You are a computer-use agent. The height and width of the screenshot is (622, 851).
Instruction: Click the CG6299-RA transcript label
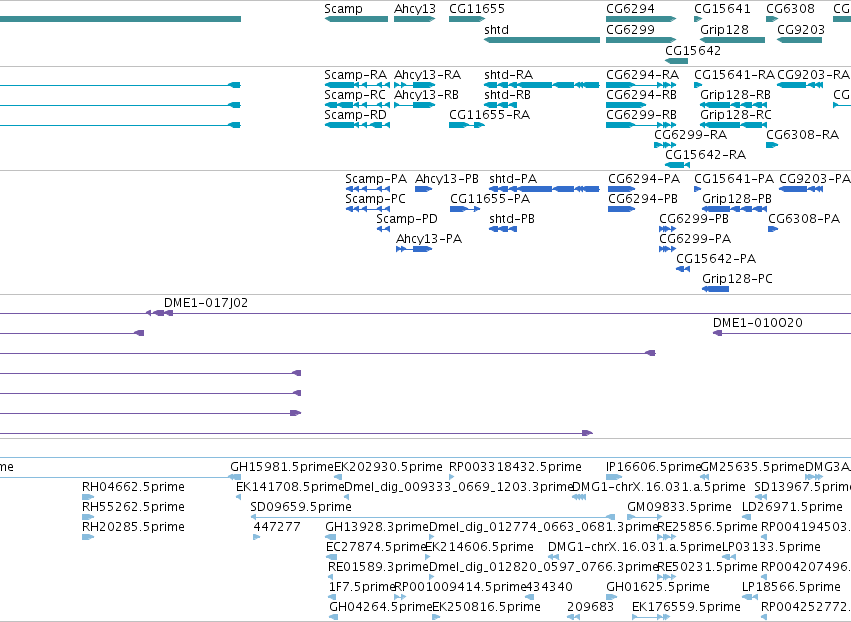pos(690,135)
